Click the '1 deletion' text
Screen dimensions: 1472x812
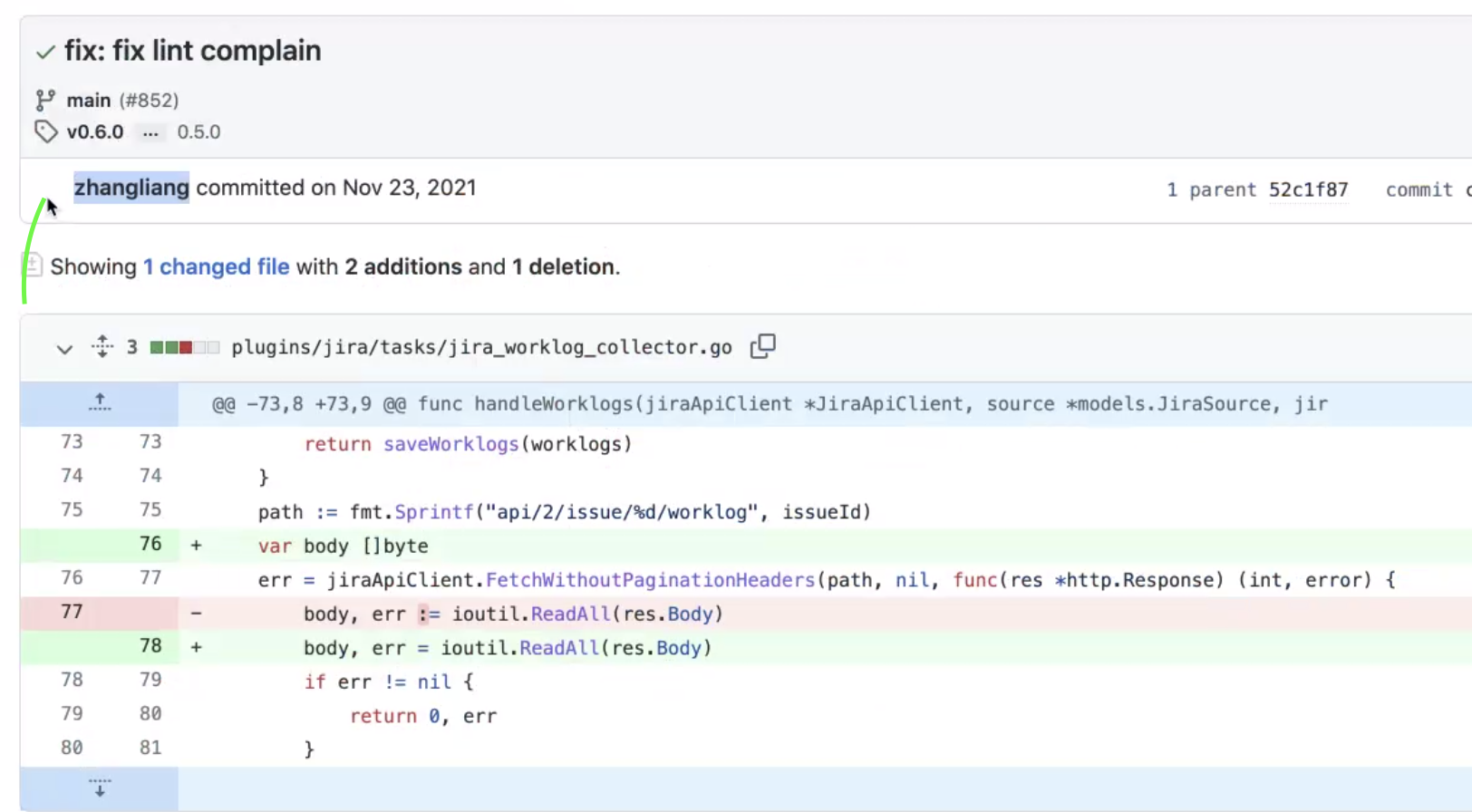pyautogui.click(x=564, y=266)
